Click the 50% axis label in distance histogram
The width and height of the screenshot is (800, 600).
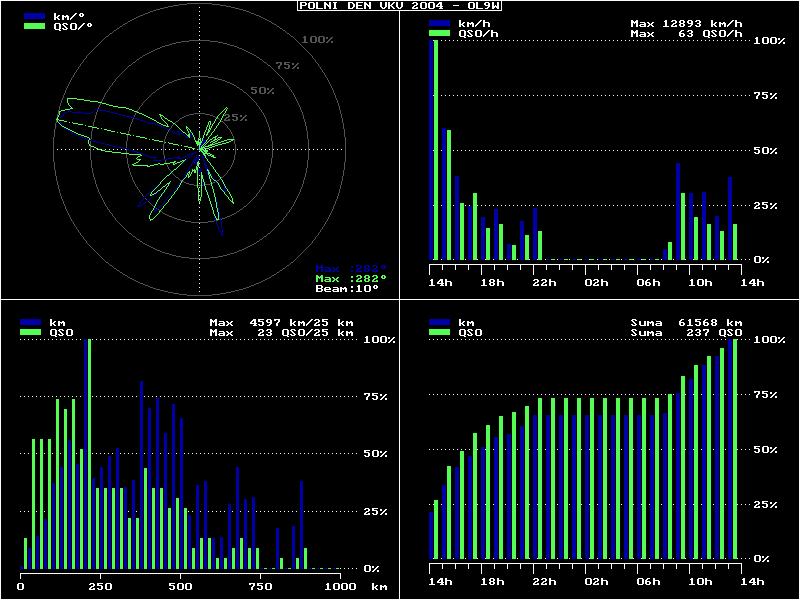pyautogui.click(x=375, y=454)
